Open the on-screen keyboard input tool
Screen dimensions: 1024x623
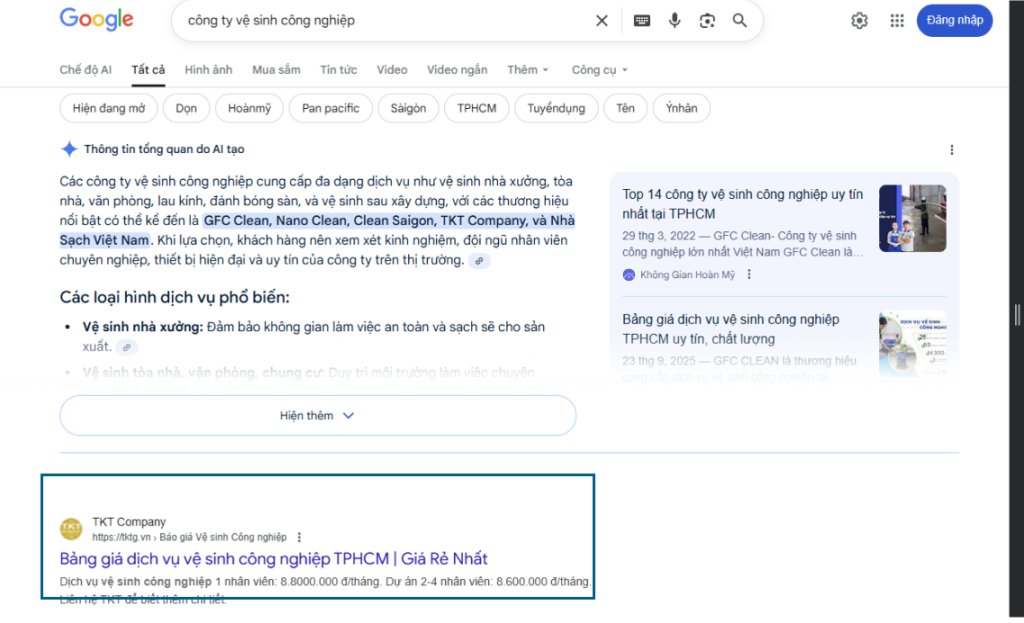click(641, 20)
